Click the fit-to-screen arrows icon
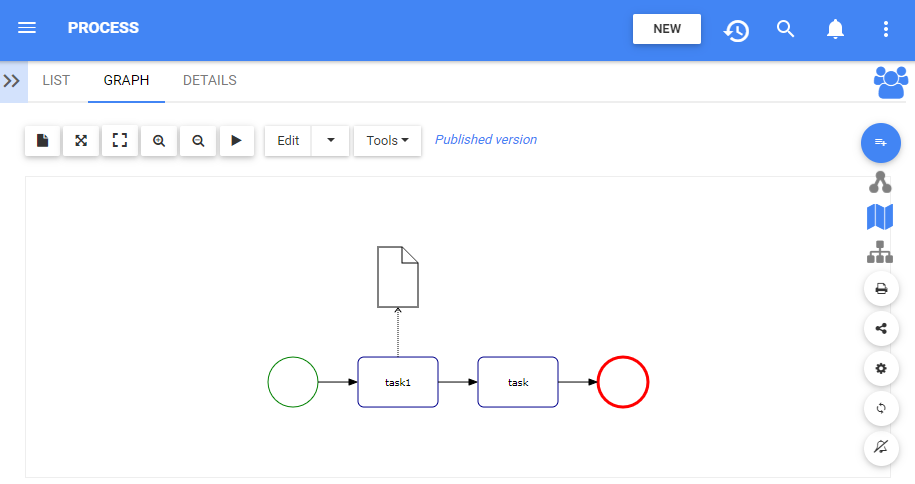This screenshot has height=484, width=915. coord(81,141)
